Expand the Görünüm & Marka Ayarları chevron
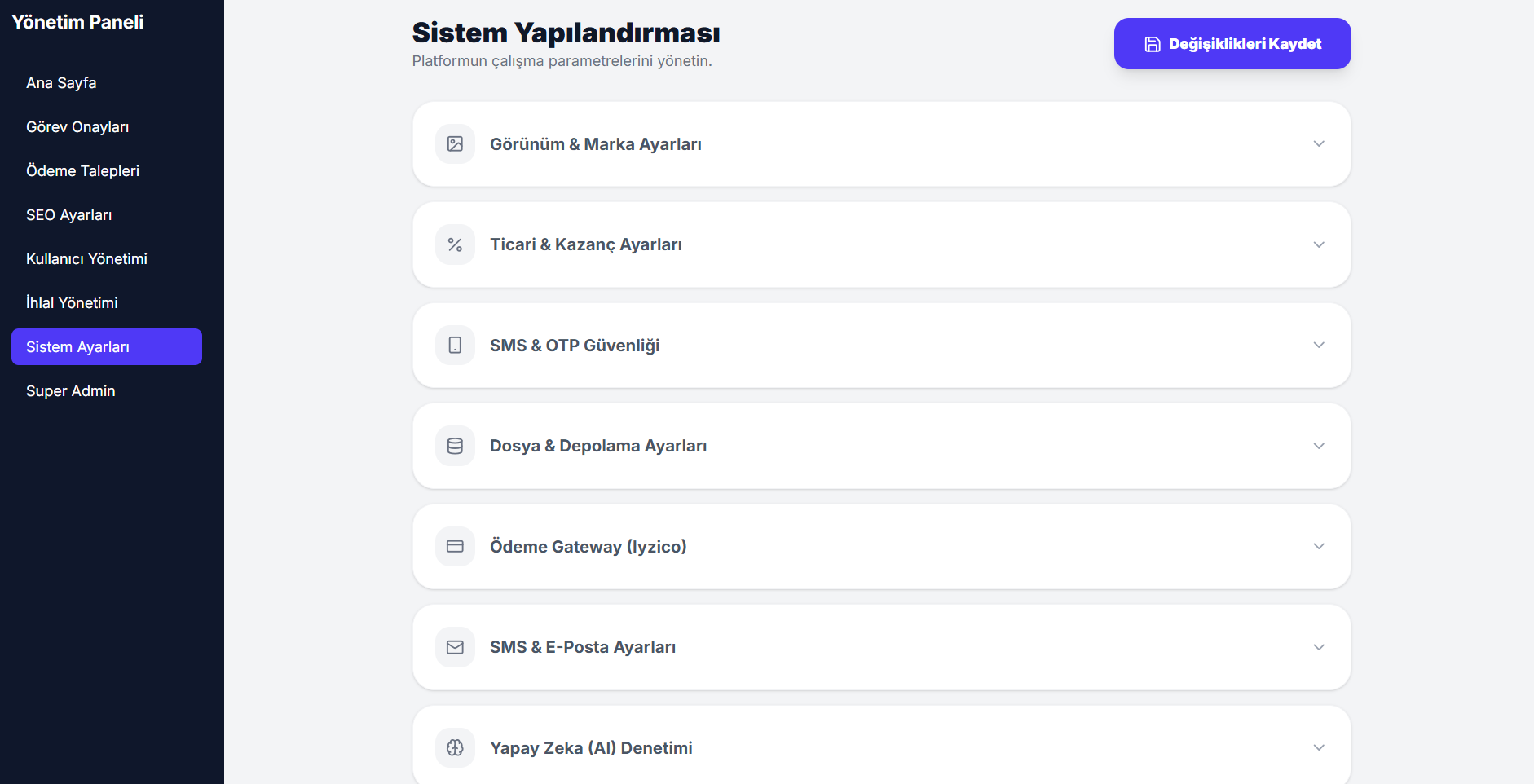 pyautogui.click(x=1318, y=144)
